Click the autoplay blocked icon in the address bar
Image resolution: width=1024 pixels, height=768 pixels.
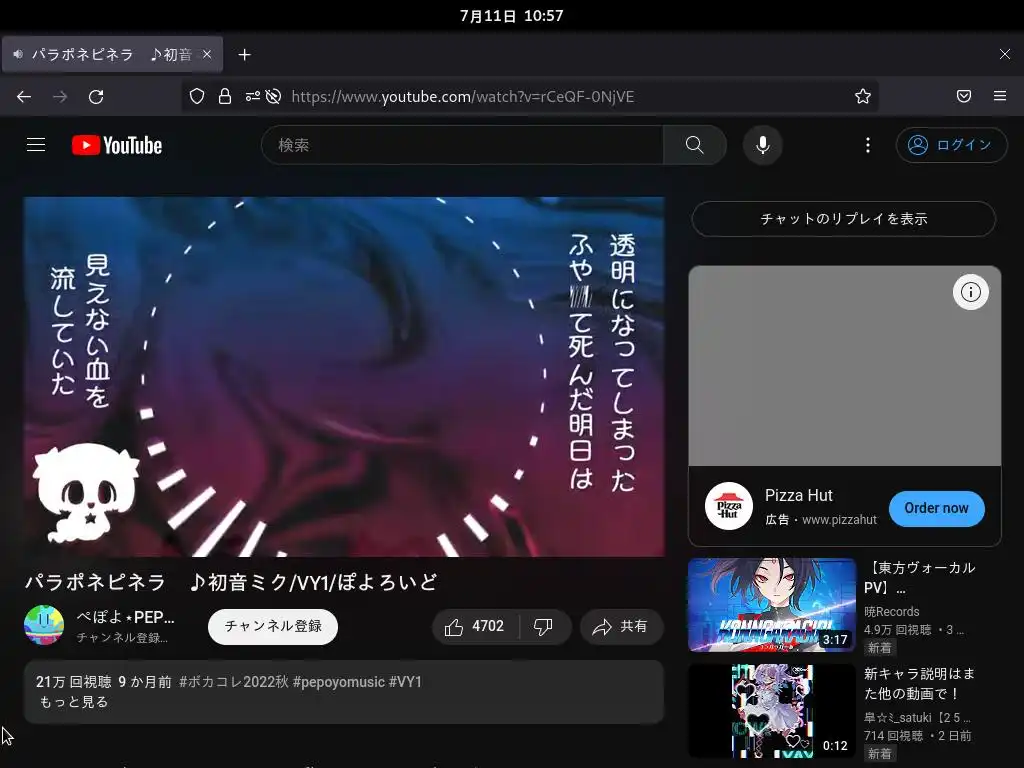coord(274,97)
